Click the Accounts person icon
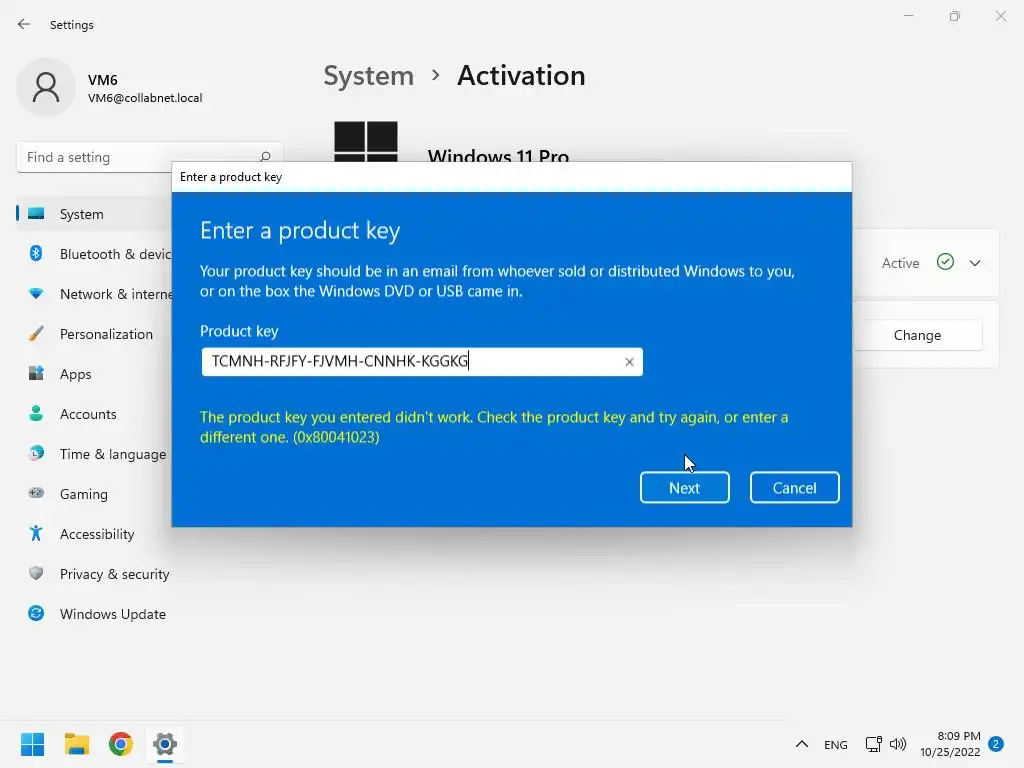This screenshot has width=1024, height=768. pyautogui.click(x=36, y=413)
